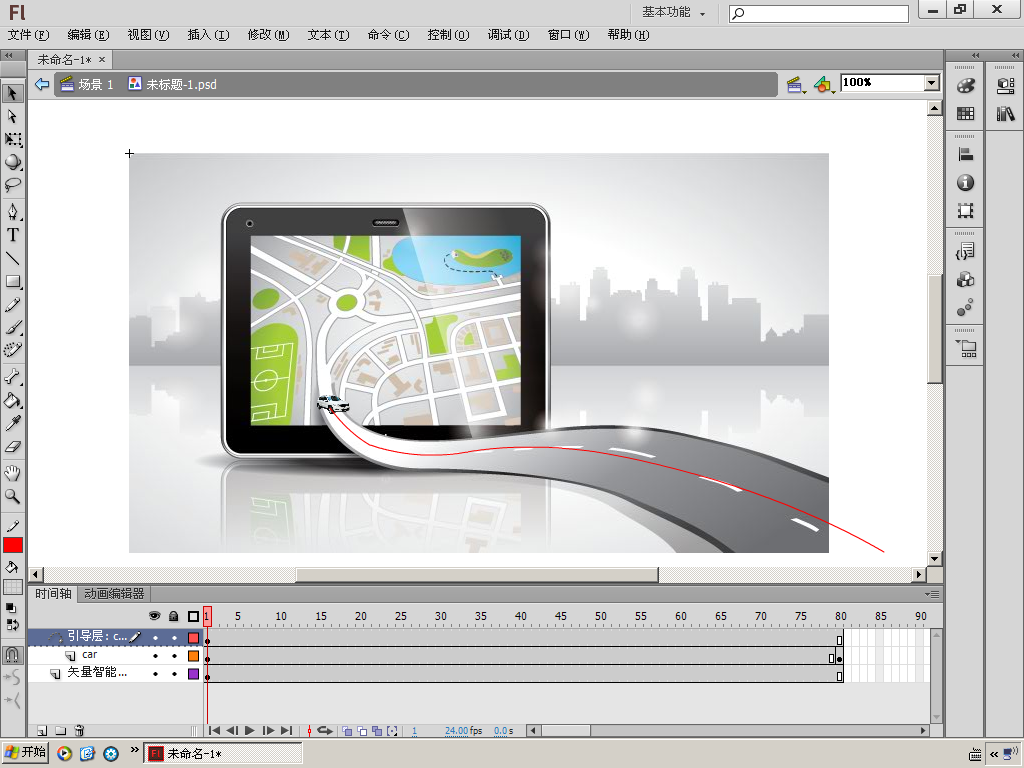This screenshot has height=768, width=1024.
Task: Open the stage zoom percentage dropdown
Action: [931, 83]
